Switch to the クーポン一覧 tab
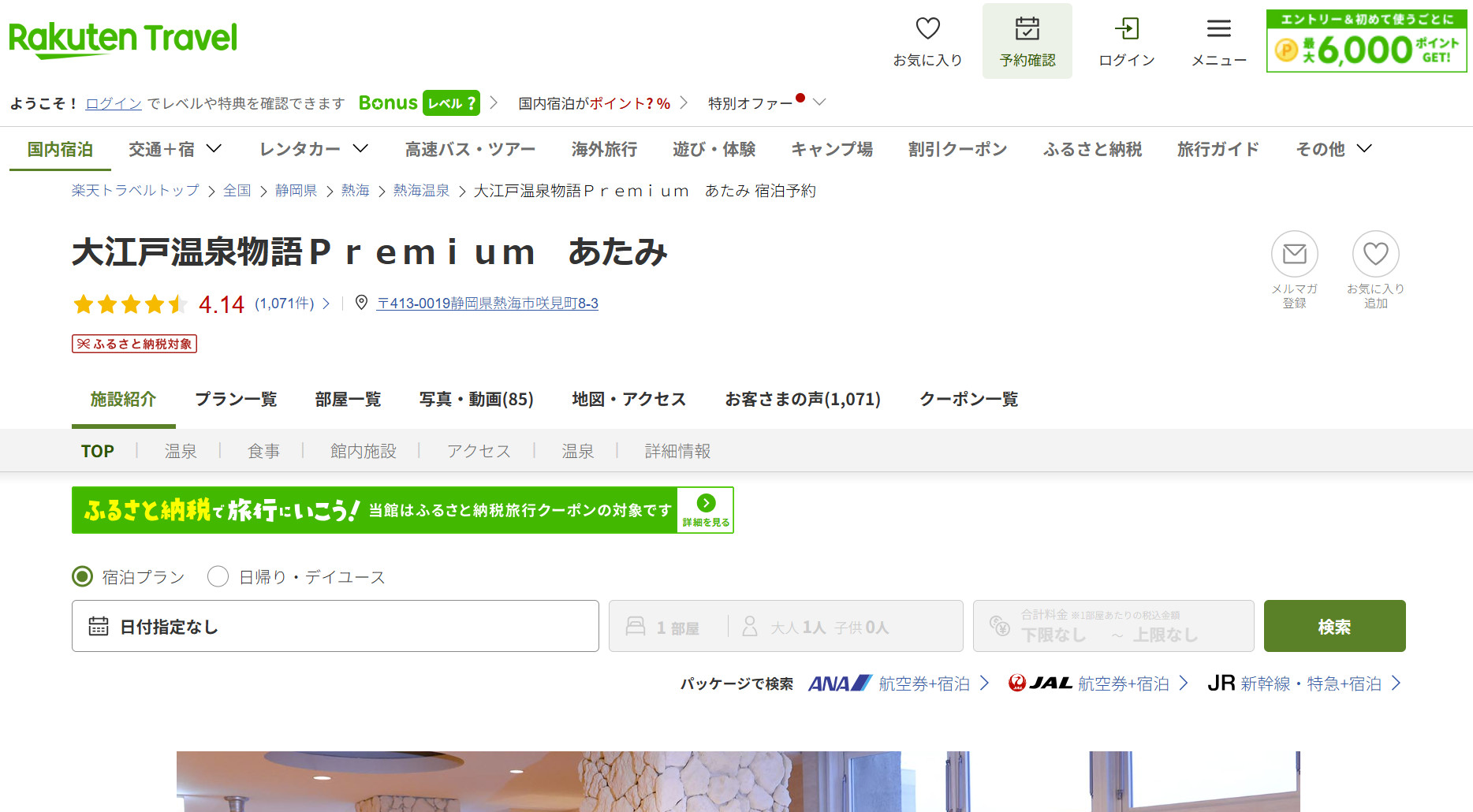 [x=968, y=400]
